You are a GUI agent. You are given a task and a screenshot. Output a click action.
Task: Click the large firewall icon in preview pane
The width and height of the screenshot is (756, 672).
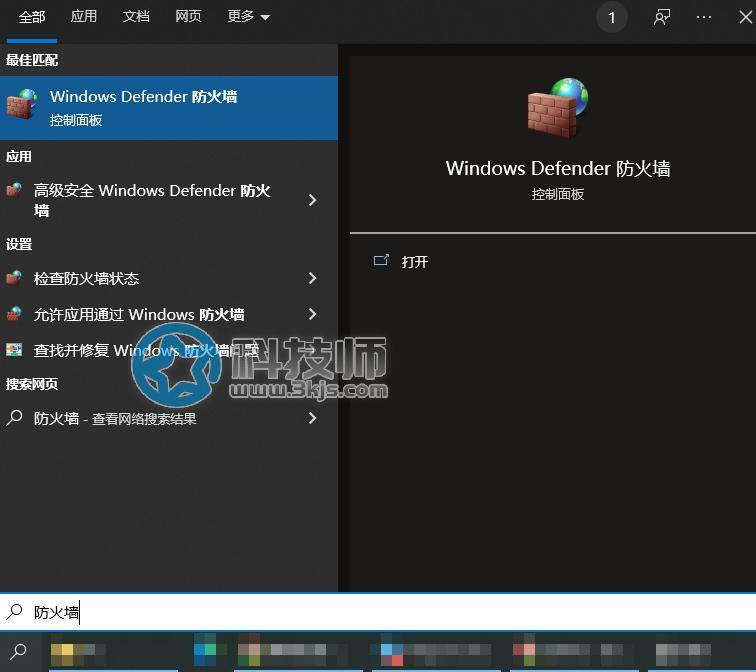coord(558,108)
